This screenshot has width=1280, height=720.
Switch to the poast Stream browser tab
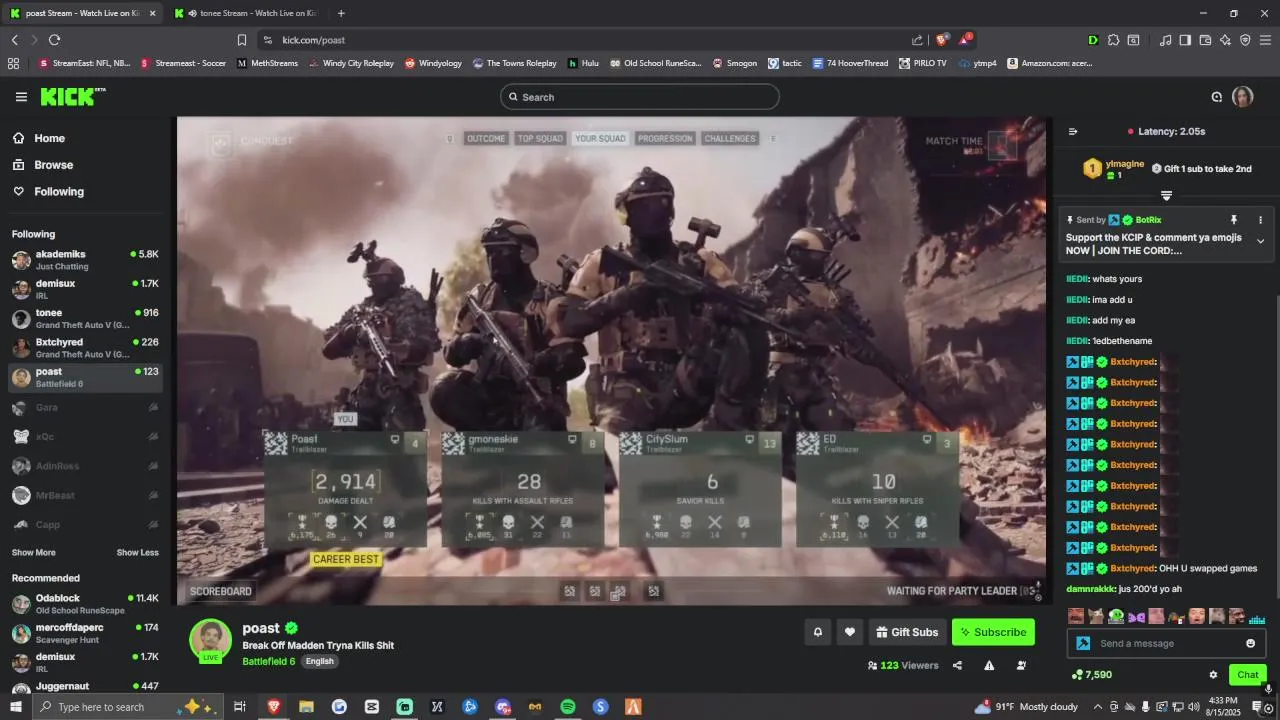pyautogui.click(x=81, y=13)
